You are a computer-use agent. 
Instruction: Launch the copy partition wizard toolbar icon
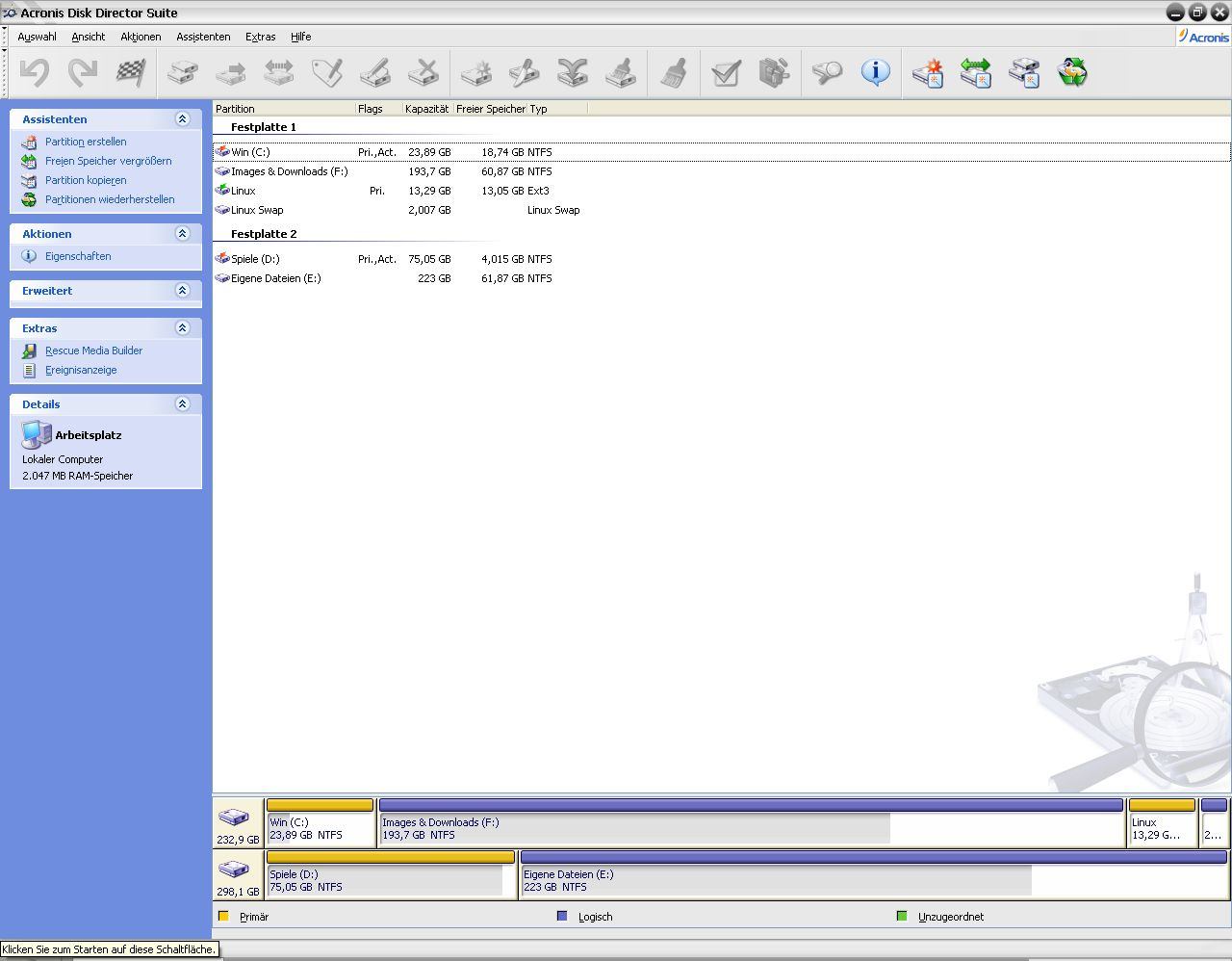[1024, 72]
